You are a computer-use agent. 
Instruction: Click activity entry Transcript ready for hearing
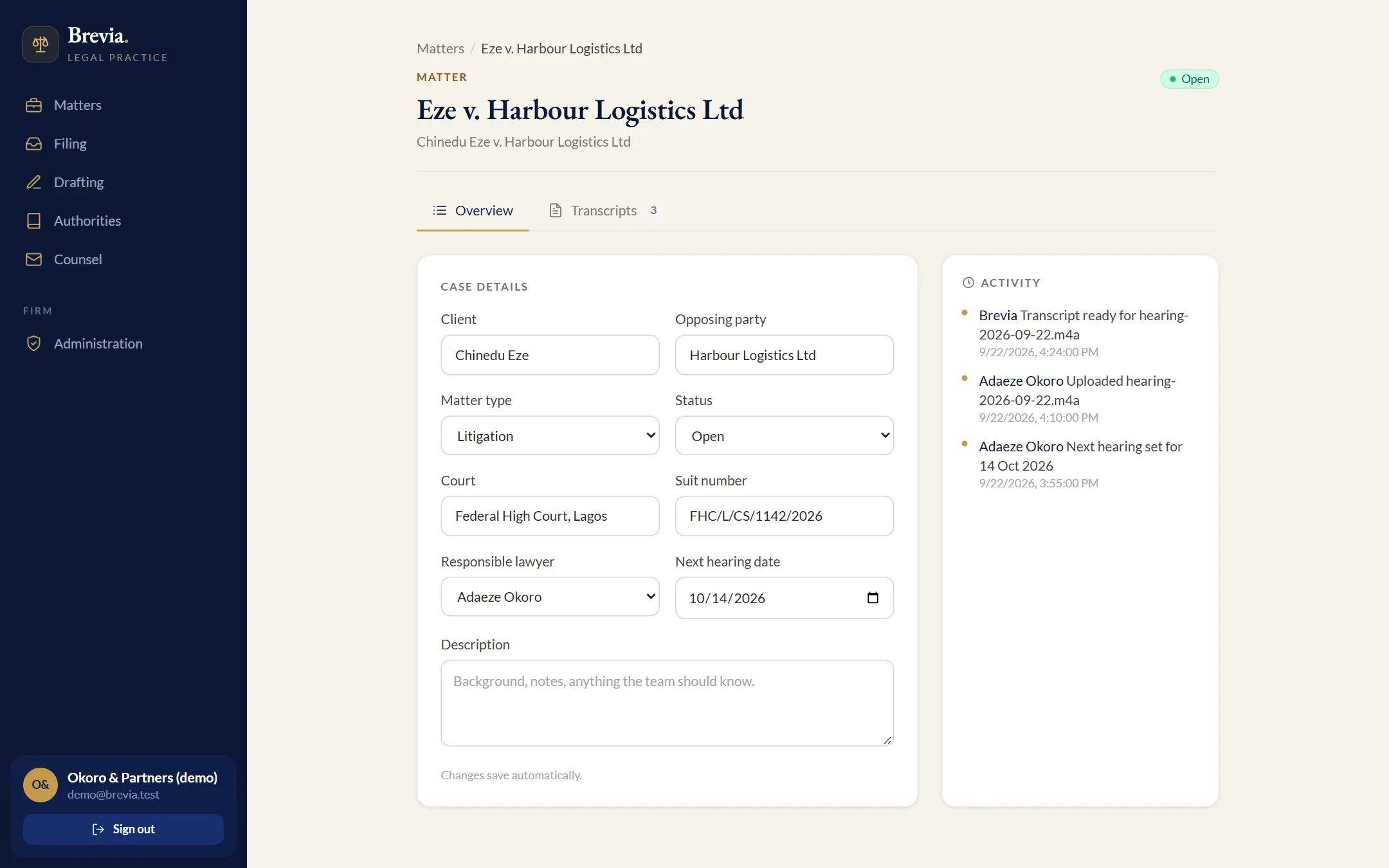click(x=1083, y=334)
